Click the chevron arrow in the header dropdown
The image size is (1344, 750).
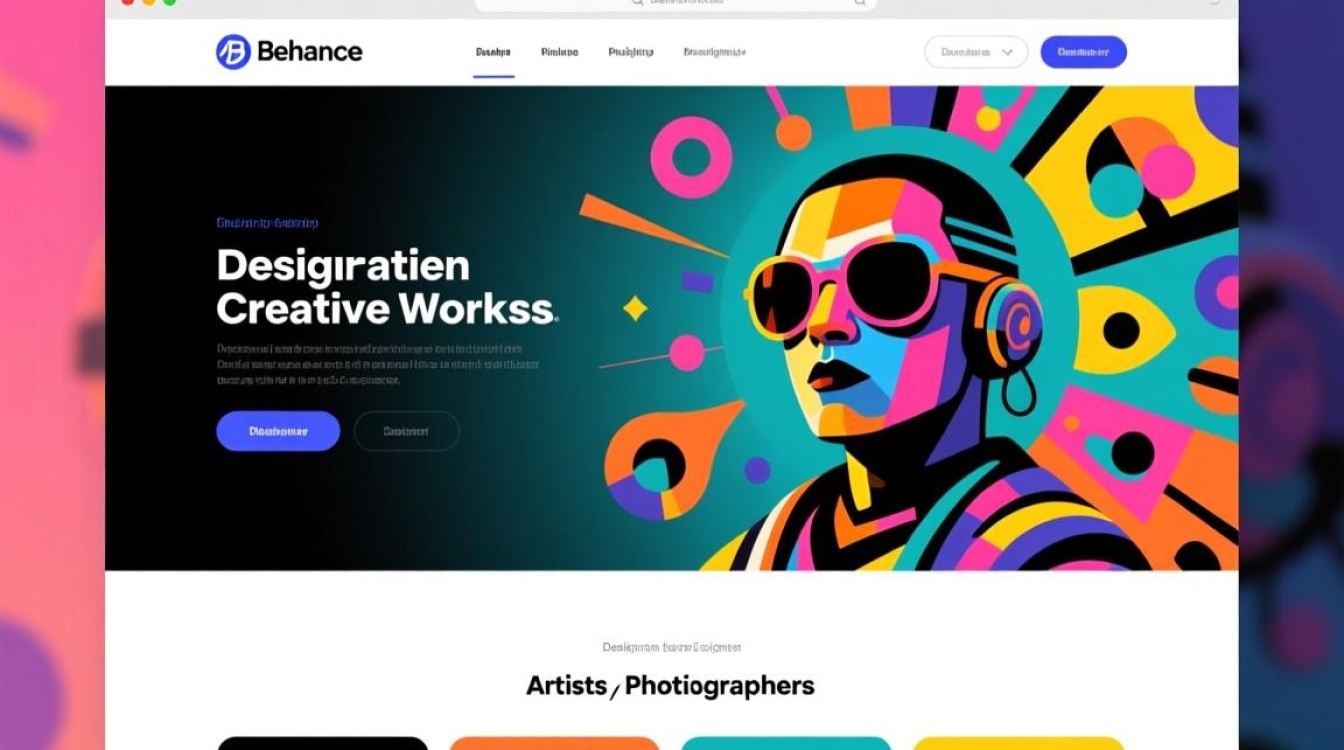point(1007,52)
